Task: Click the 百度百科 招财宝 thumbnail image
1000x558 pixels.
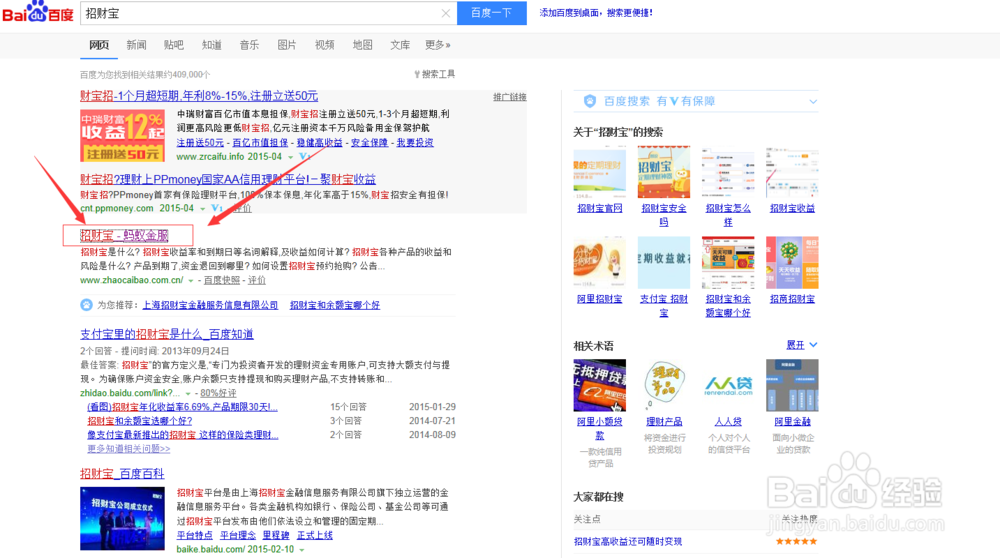Action: tap(122, 518)
